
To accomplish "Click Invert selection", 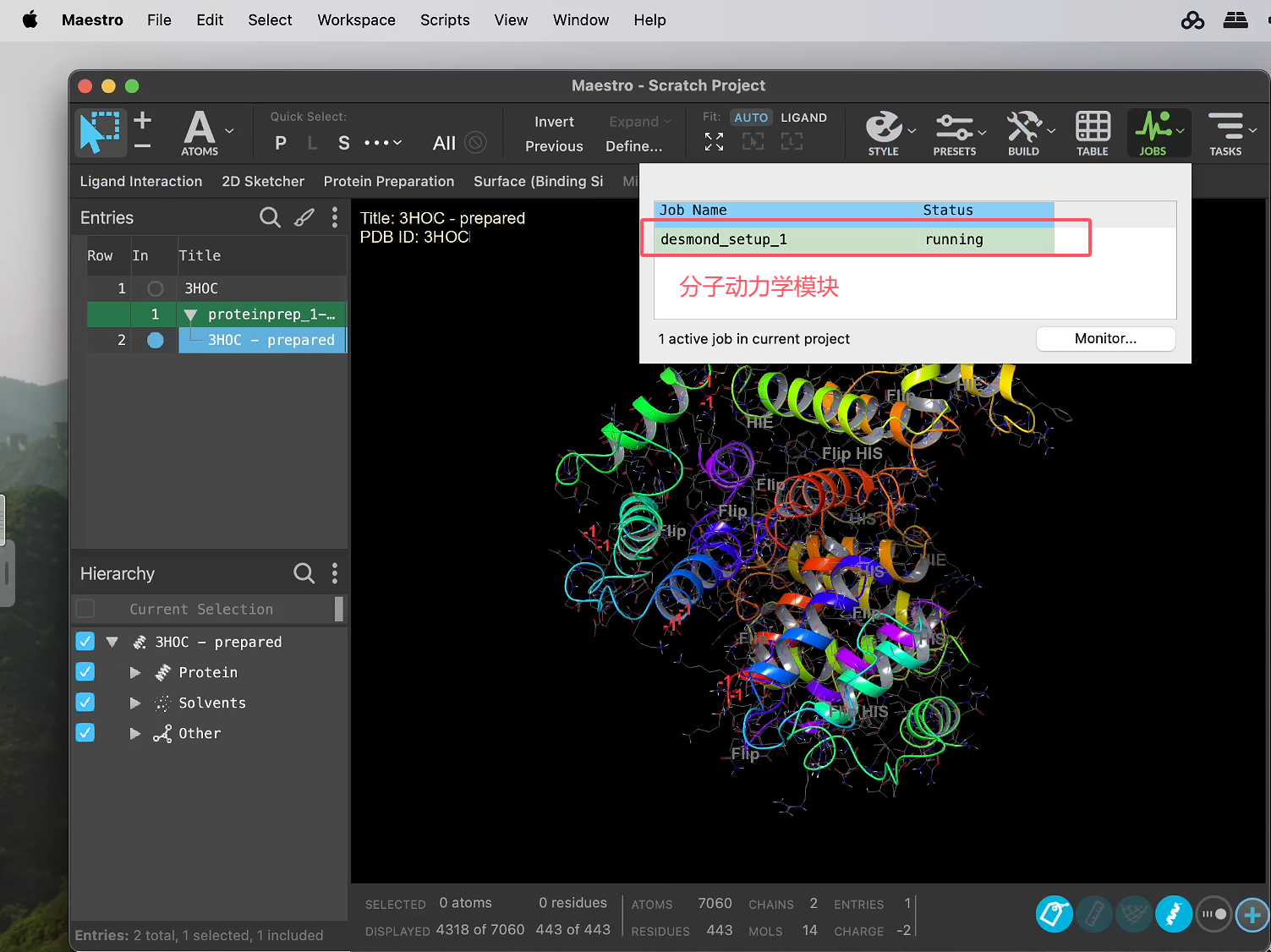I will pyautogui.click(x=554, y=122).
